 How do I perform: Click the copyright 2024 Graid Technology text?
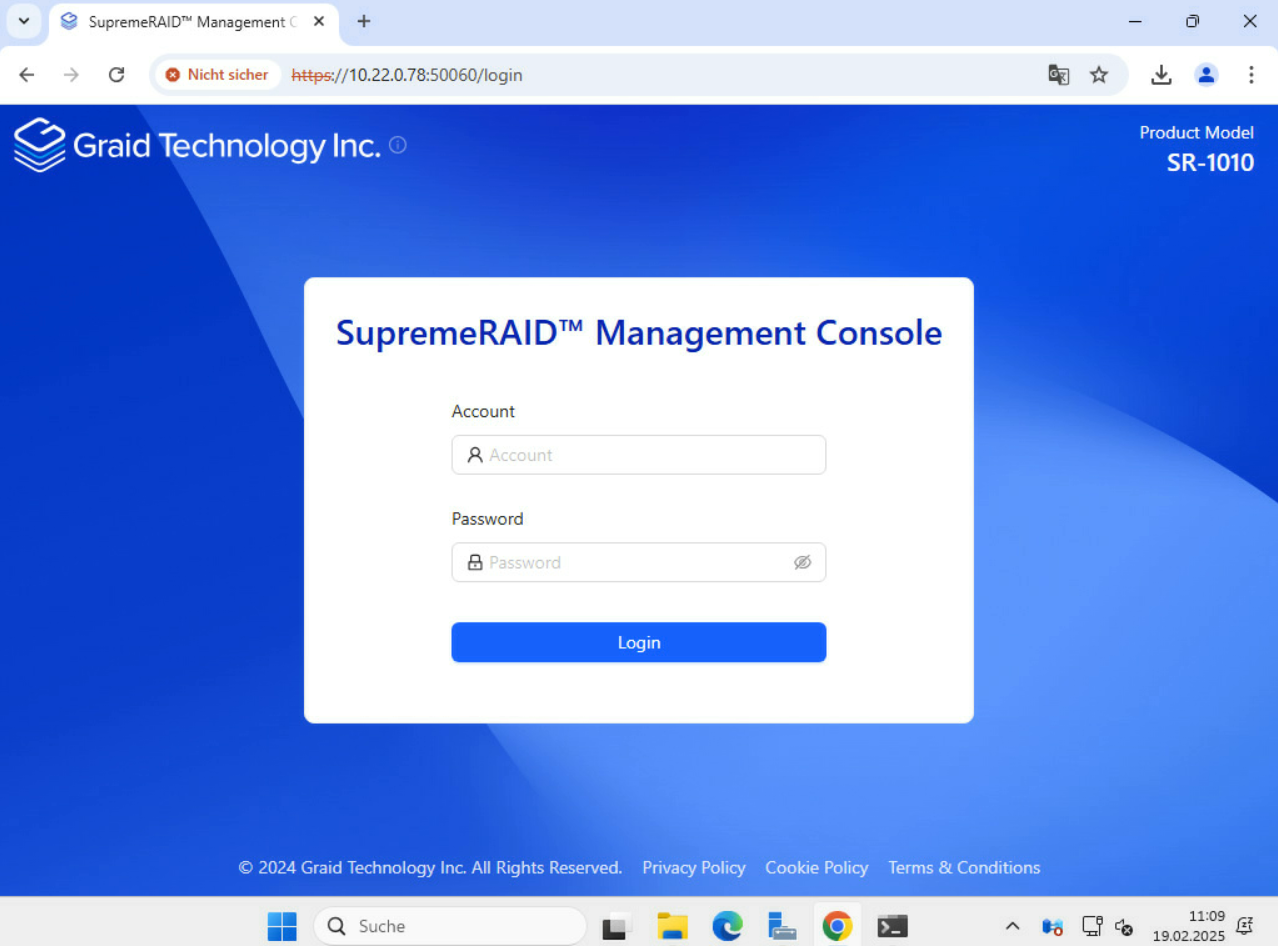(x=430, y=868)
